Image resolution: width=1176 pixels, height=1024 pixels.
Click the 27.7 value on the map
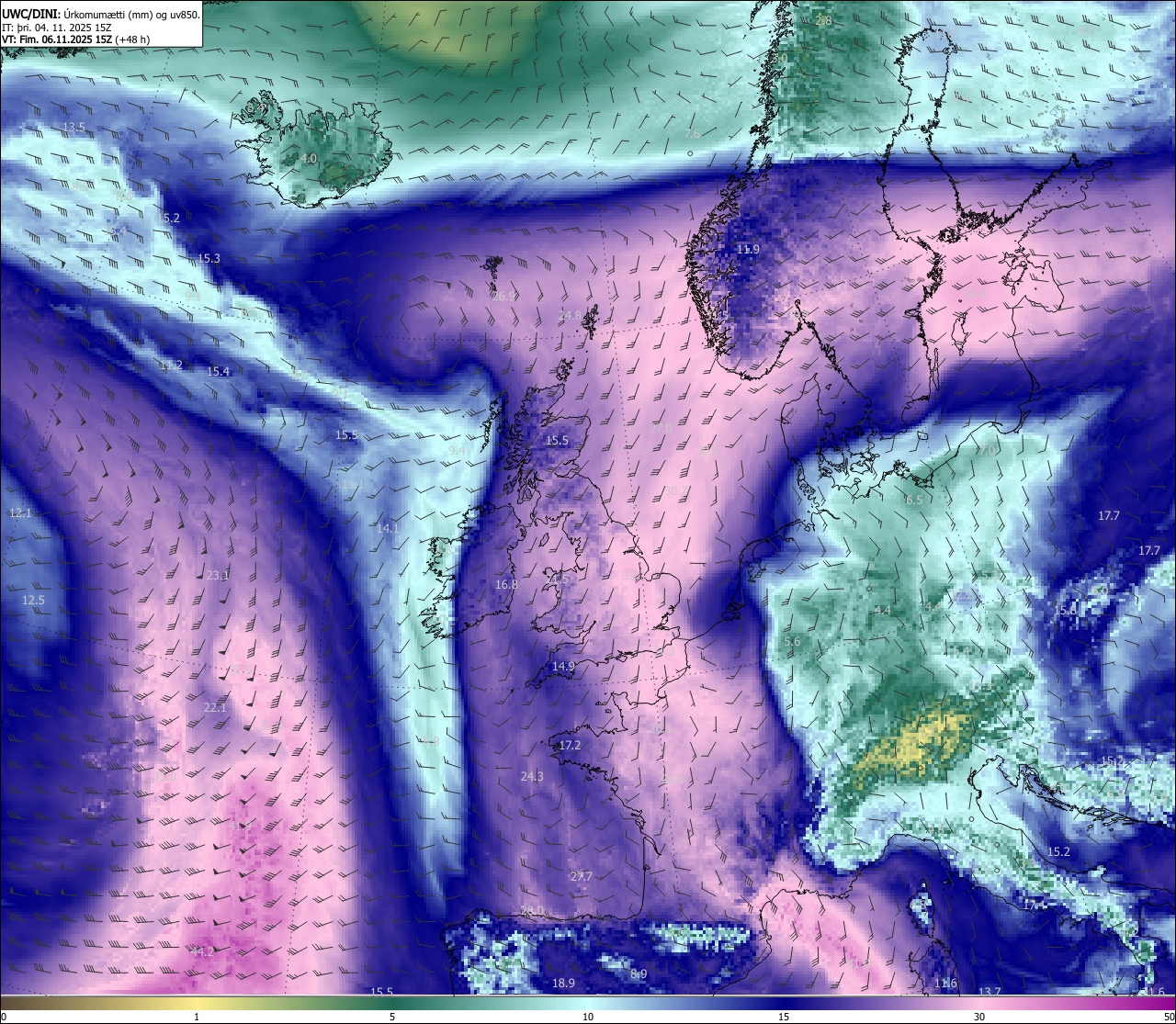581,876
